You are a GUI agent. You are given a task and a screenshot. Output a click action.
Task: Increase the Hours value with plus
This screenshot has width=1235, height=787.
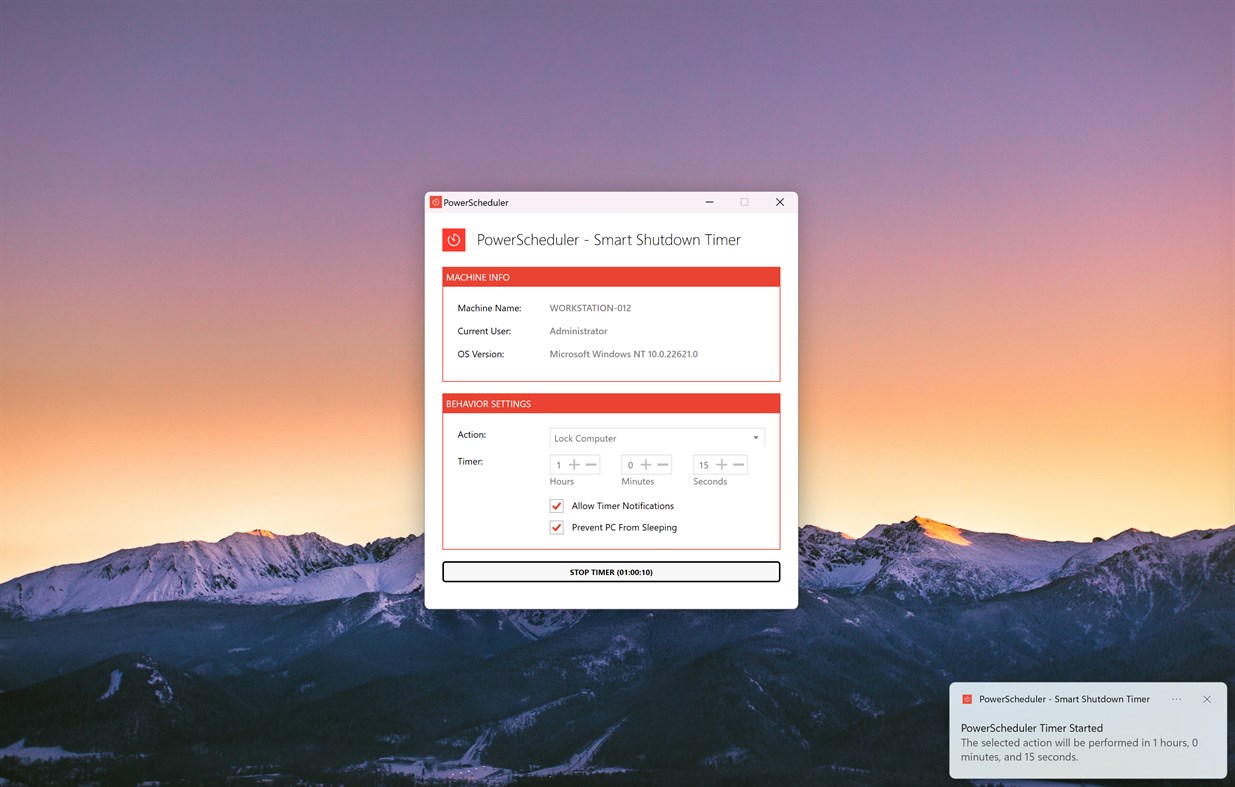coord(574,465)
